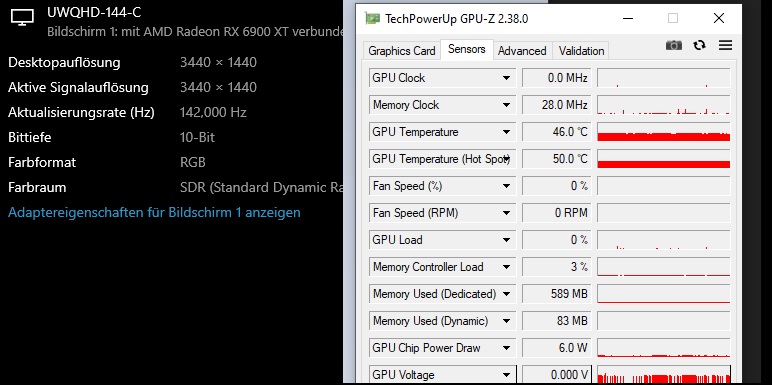Viewport: 772px width, 385px height.
Task: Click the GPU Chip Power Draw graph
Action: pyautogui.click(x=664, y=348)
